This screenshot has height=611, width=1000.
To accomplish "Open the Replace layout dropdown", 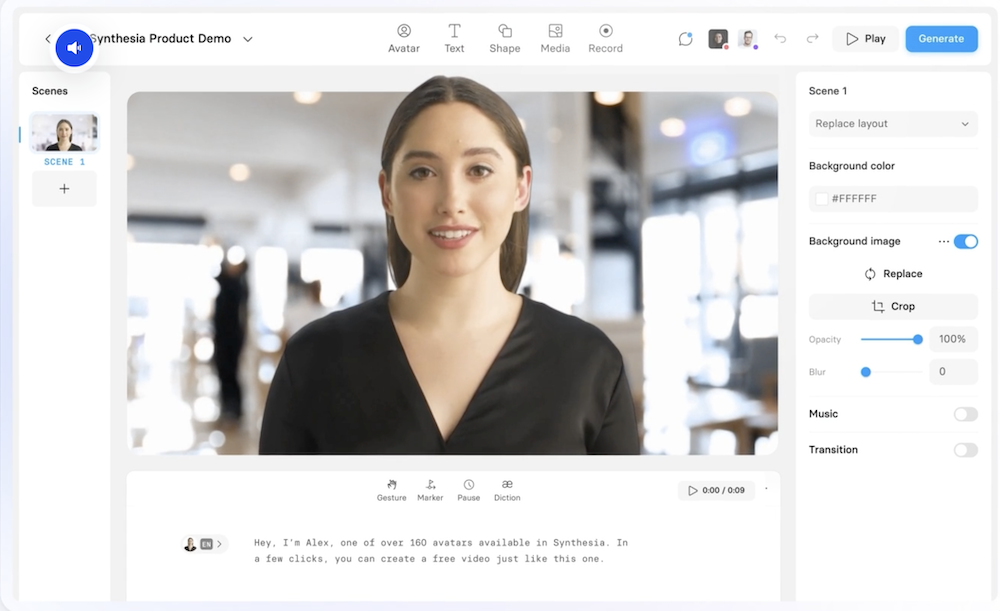I will [892, 123].
